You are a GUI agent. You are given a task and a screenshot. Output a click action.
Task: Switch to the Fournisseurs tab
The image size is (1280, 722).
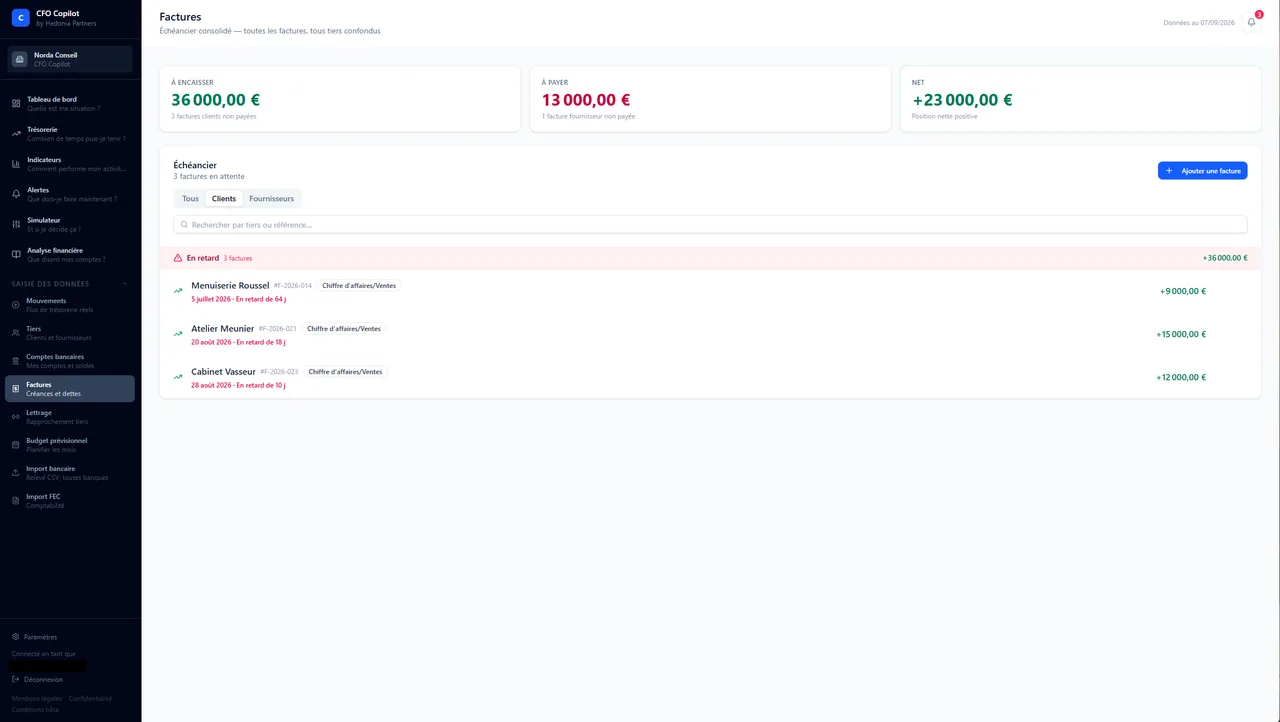(x=272, y=199)
